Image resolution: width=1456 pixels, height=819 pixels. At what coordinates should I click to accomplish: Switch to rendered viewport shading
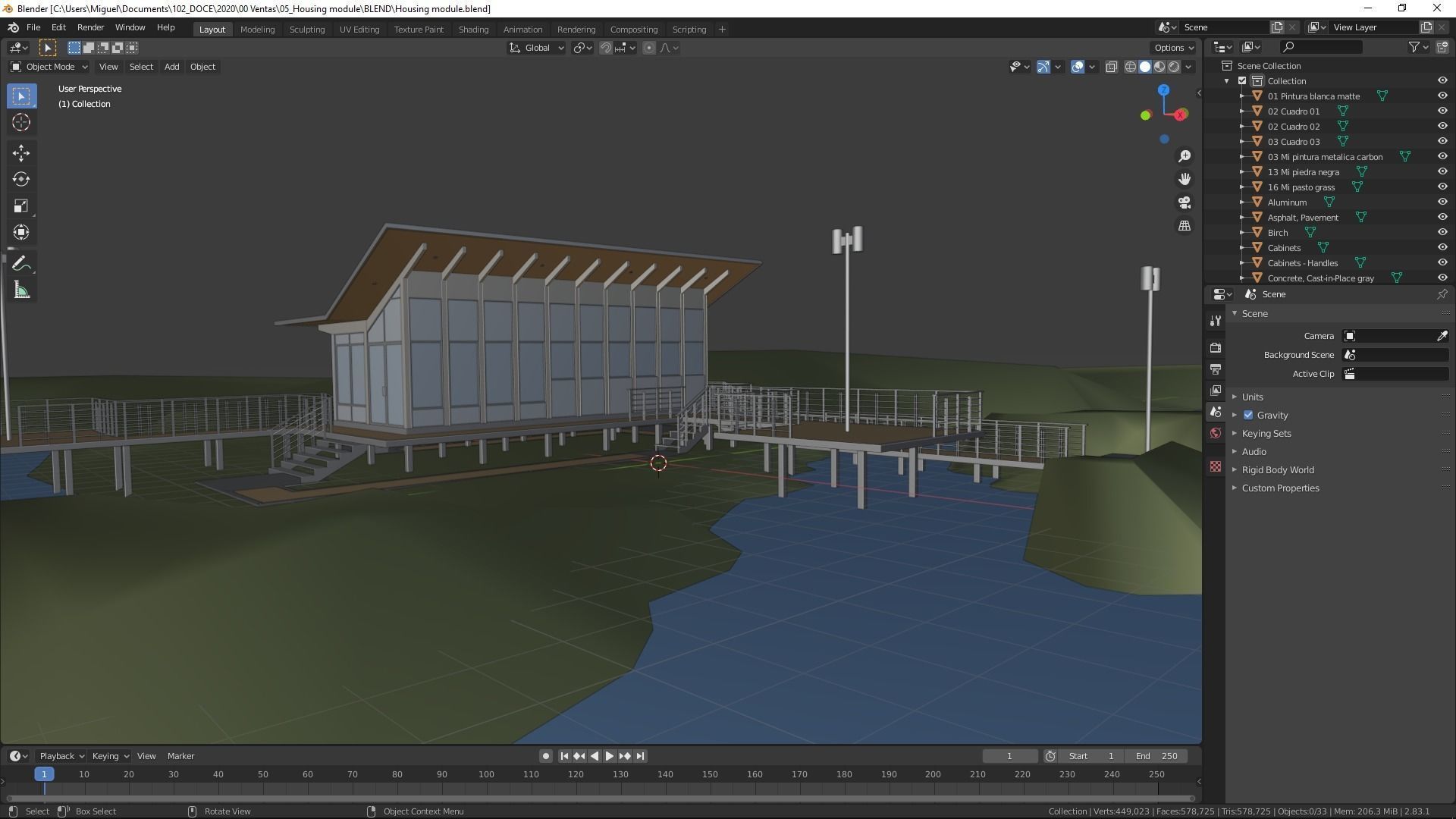pyautogui.click(x=1174, y=67)
